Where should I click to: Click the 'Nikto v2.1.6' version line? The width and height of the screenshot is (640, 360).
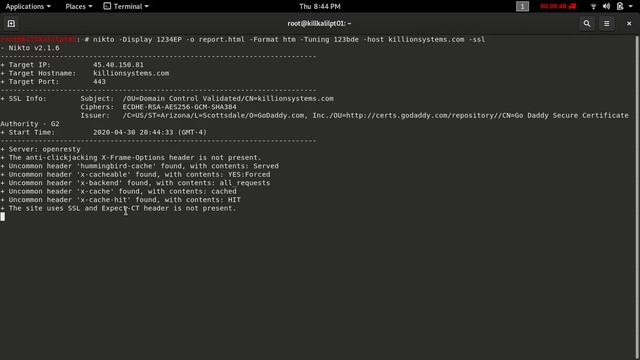pyautogui.click(x=30, y=48)
